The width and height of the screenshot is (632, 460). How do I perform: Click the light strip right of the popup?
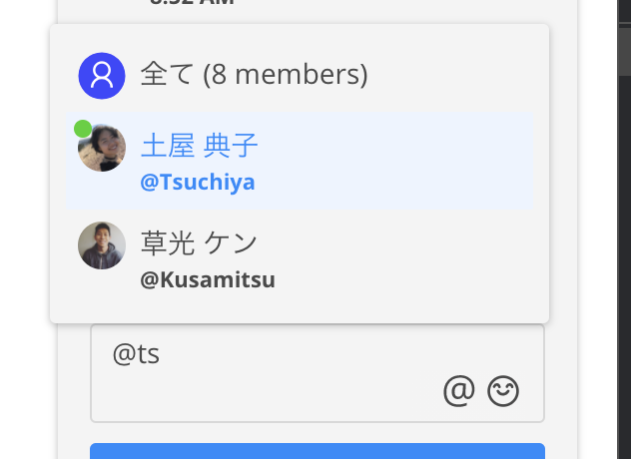(563, 200)
